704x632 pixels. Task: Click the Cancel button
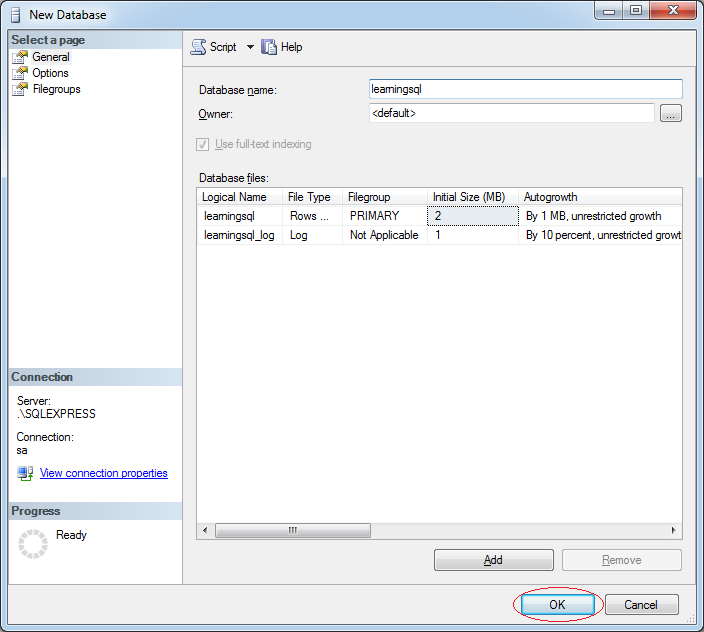point(641,605)
